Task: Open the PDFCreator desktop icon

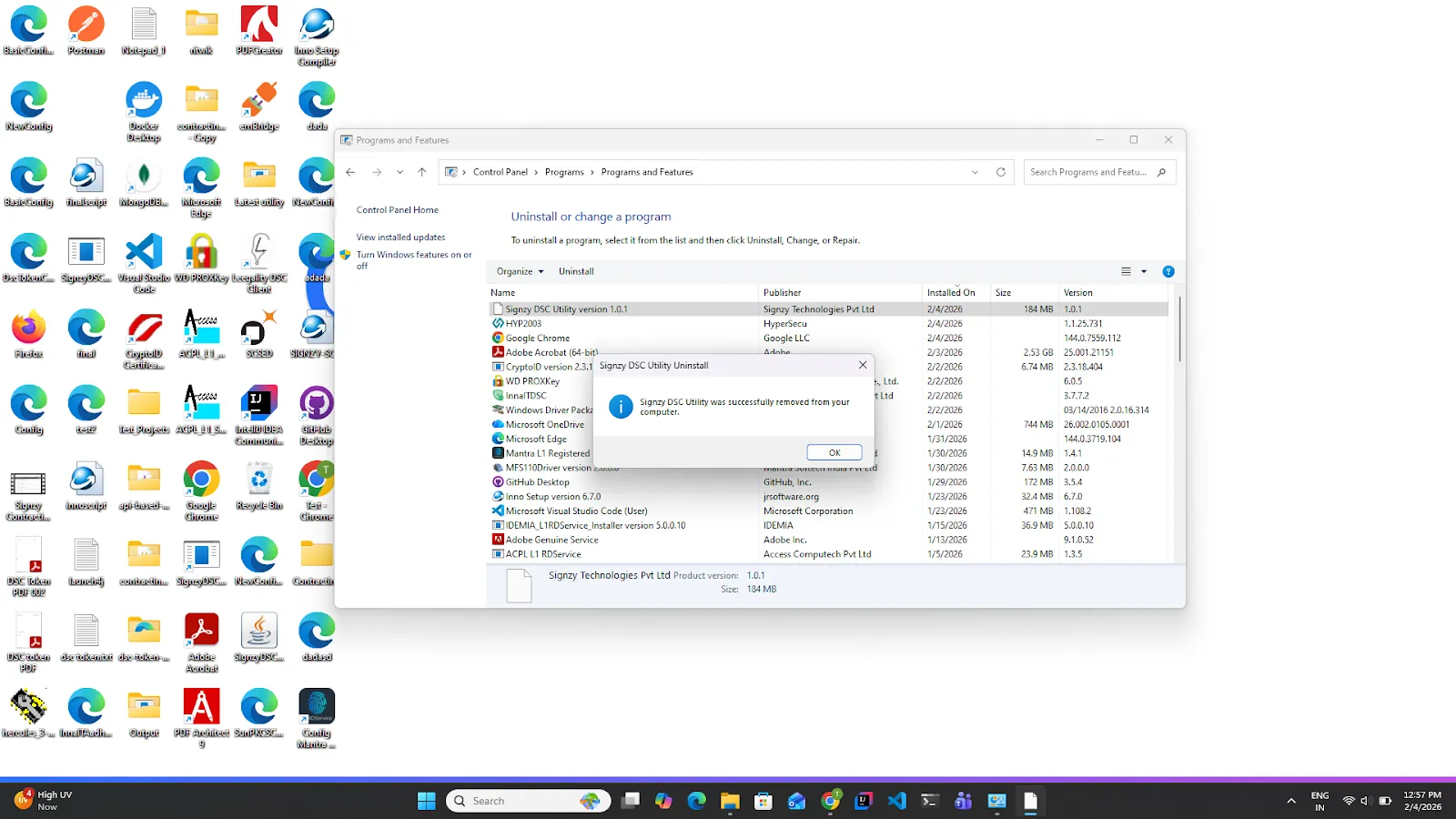Action: 259,31
